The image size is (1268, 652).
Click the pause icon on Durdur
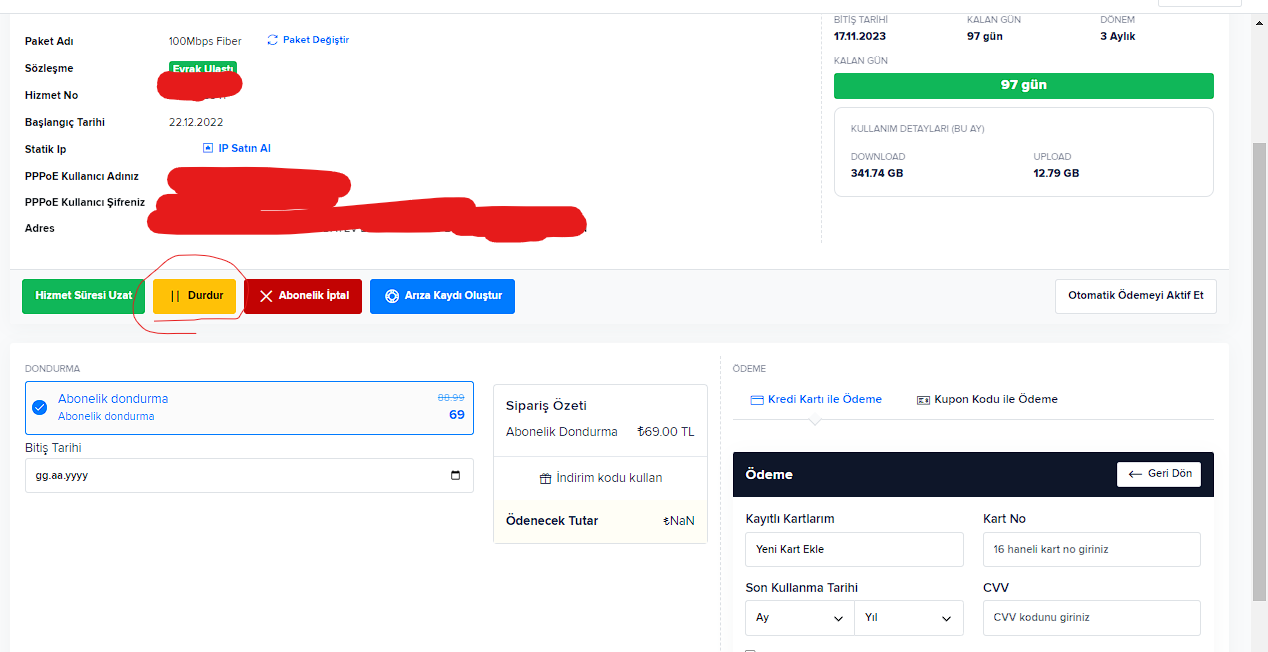coord(174,296)
